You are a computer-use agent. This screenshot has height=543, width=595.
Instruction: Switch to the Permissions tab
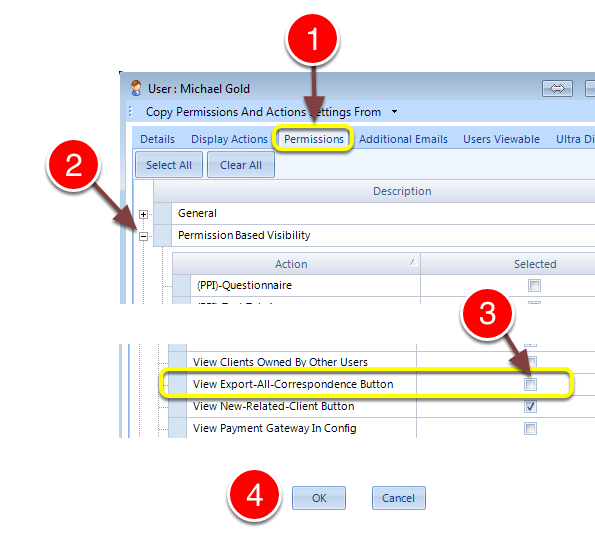(313, 139)
